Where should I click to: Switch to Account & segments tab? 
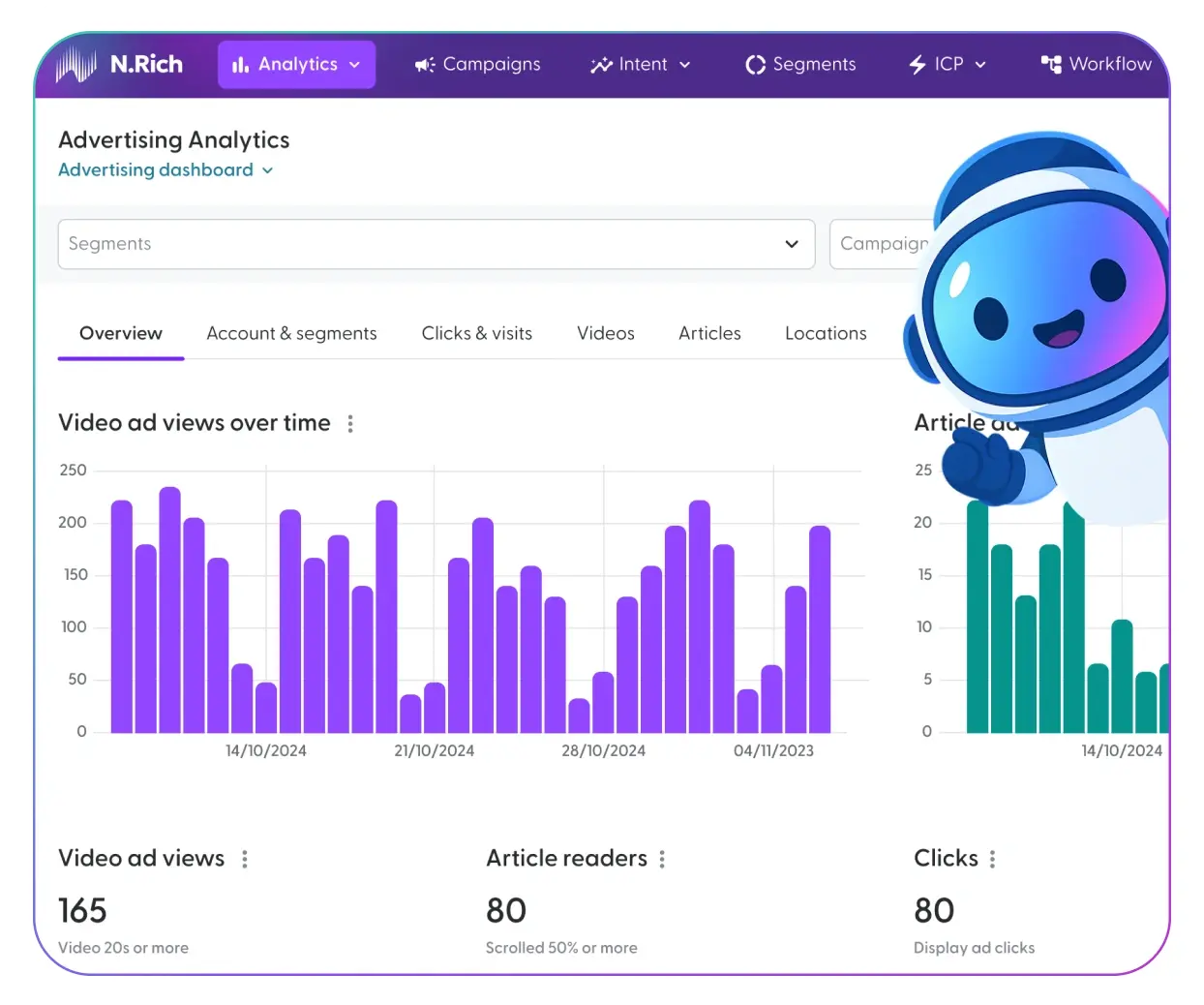[291, 334]
